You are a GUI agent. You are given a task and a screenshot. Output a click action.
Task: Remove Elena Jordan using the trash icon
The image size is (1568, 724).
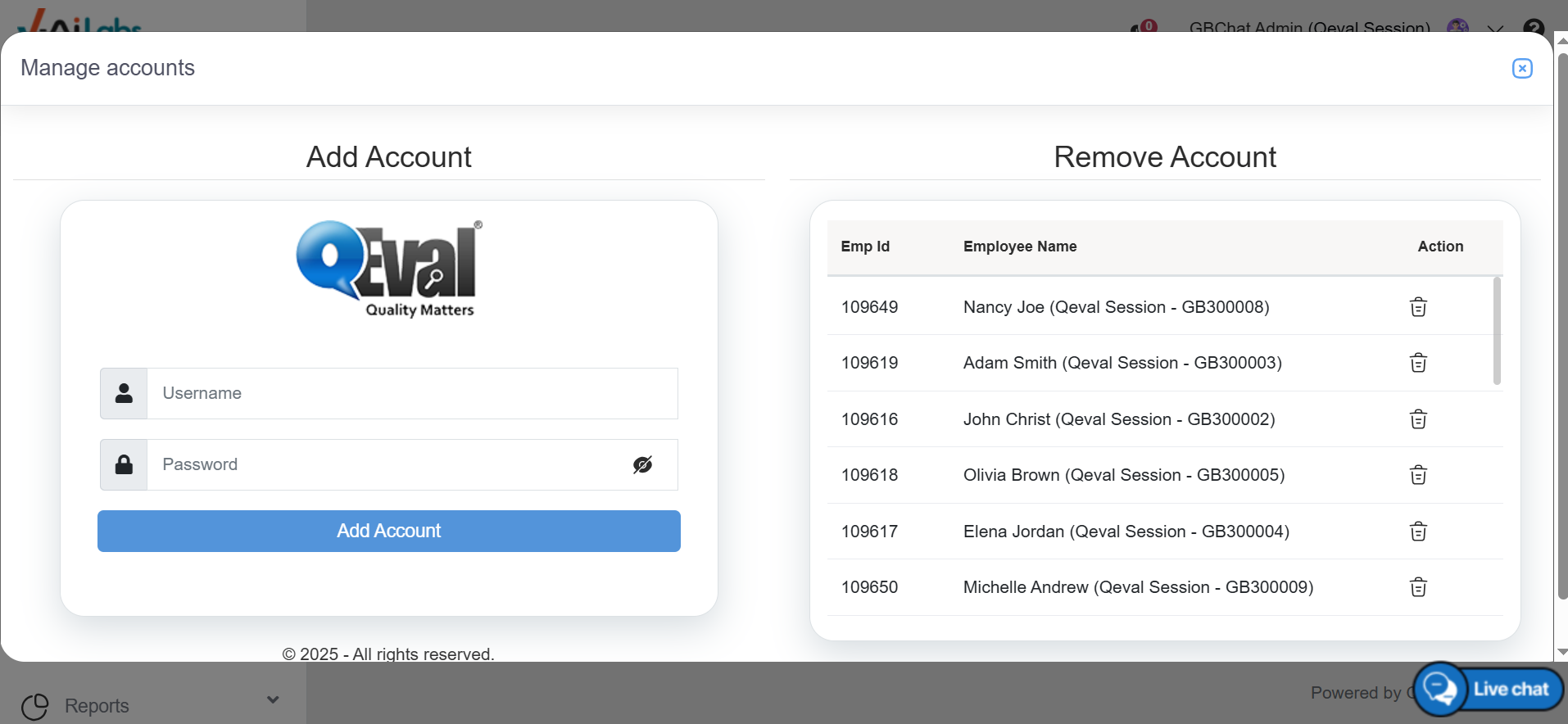click(1418, 532)
